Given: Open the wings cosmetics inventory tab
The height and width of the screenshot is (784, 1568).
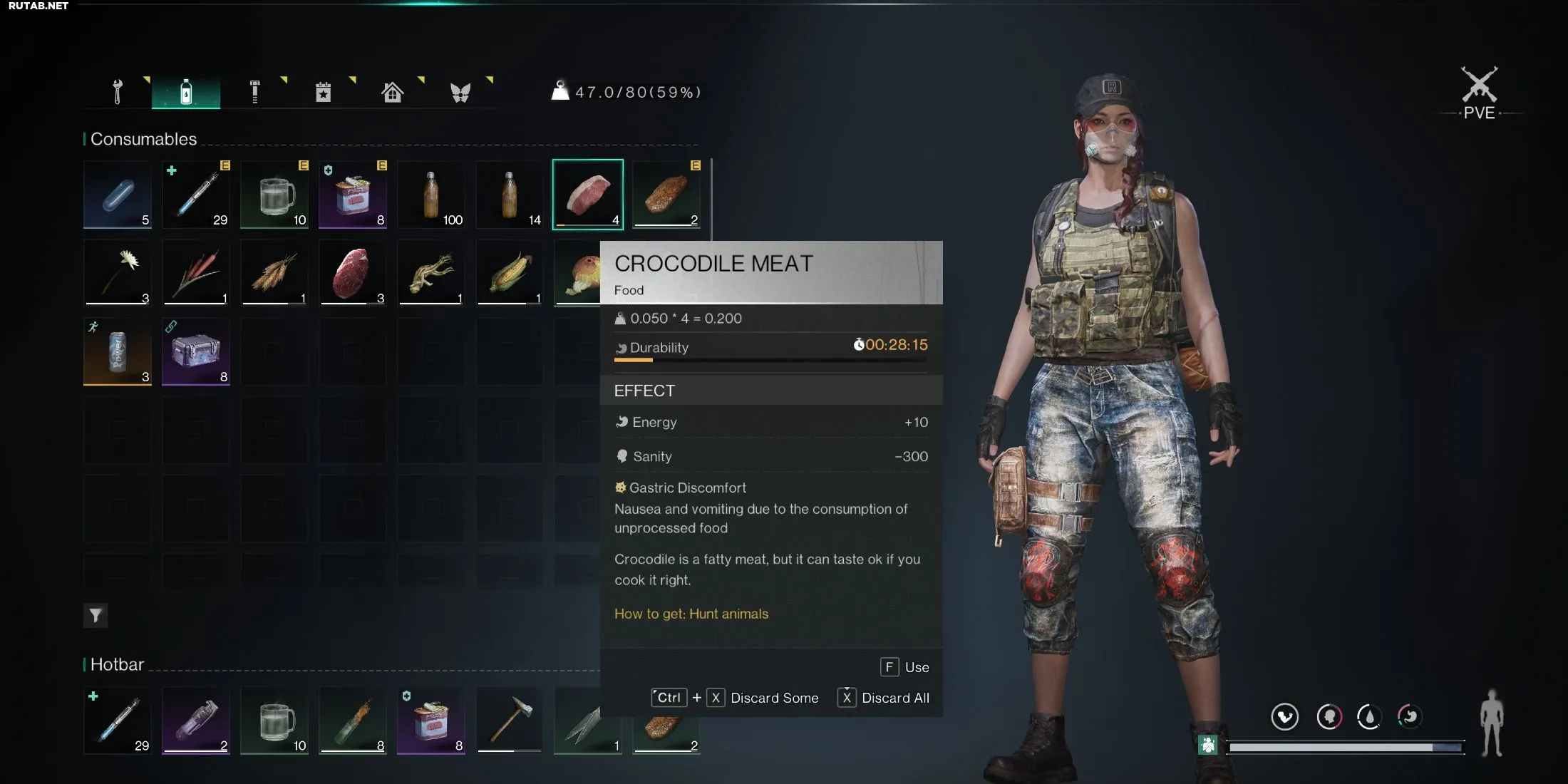Looking at the screenshot, I should [x=460, y=92].
